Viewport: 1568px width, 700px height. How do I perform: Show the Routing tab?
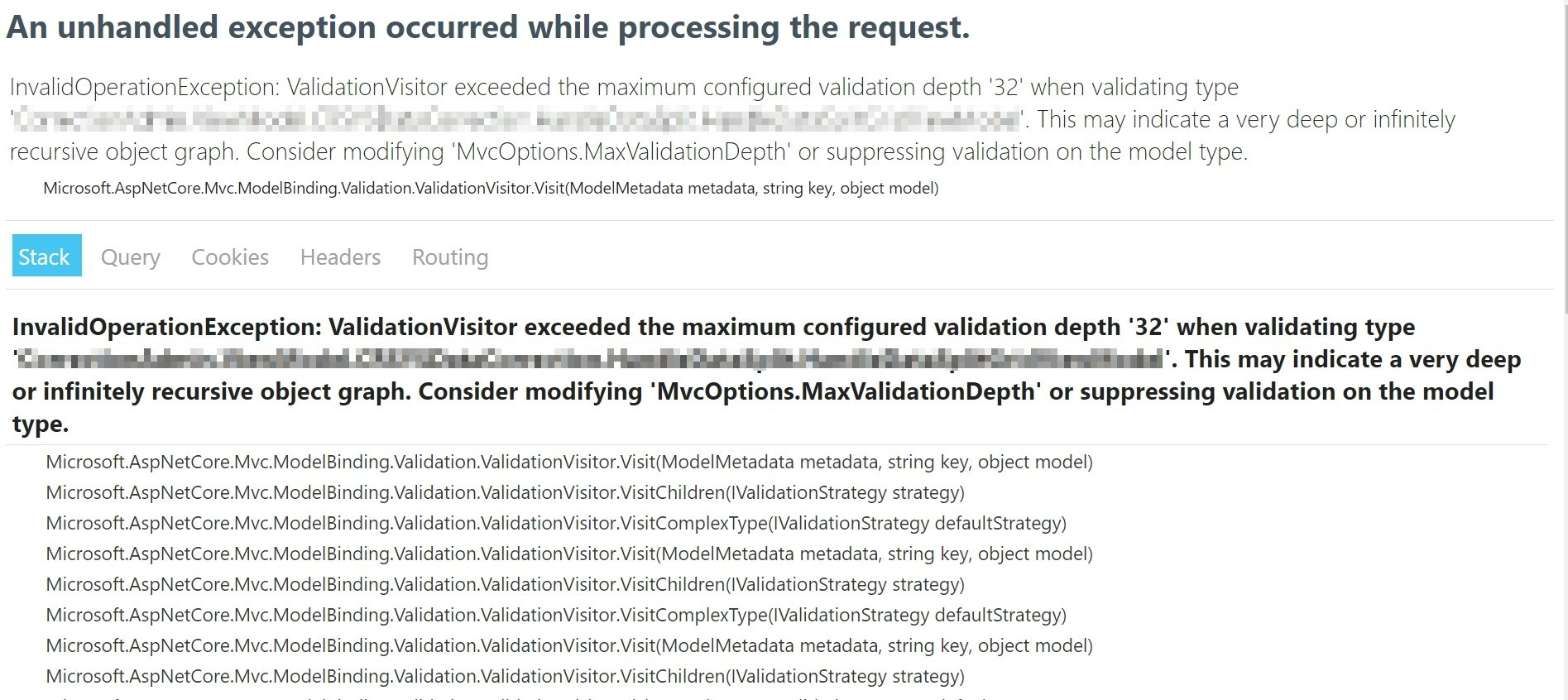(x=450, y=257)
